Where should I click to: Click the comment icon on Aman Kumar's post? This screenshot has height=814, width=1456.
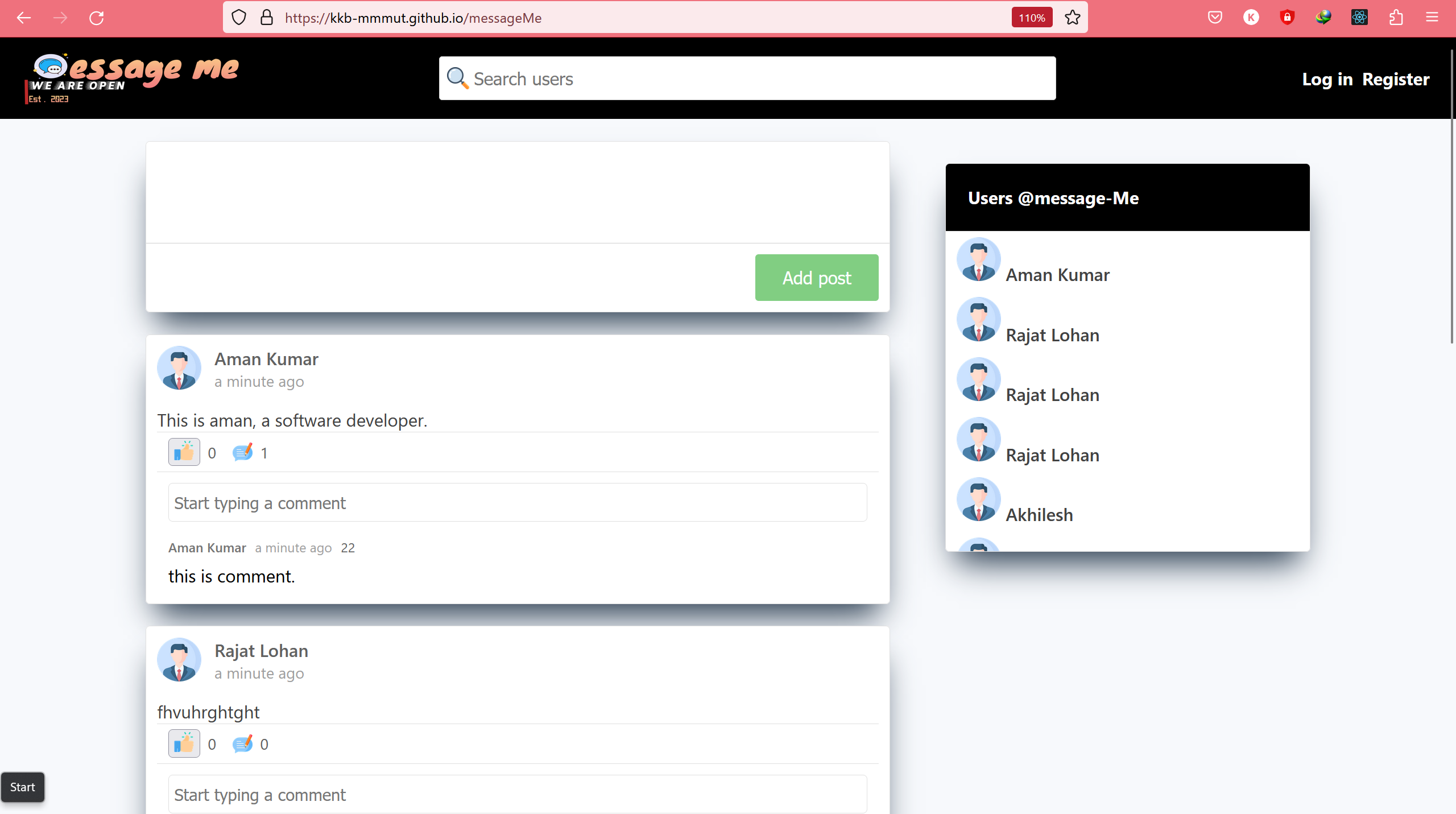tap(242, 453)
